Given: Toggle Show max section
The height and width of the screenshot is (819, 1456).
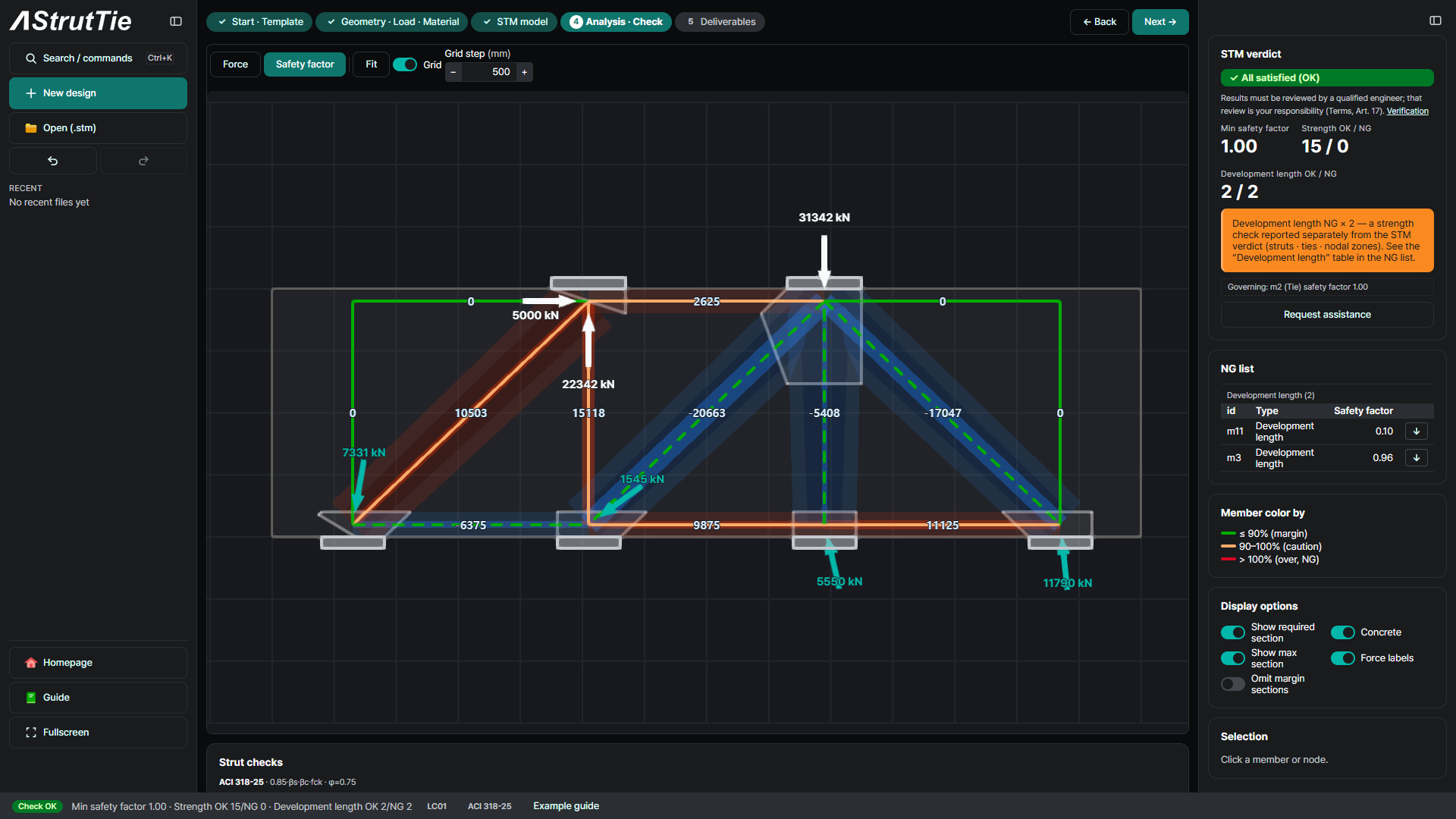Looking at the screenshot, I should (x=1233, y=658).
